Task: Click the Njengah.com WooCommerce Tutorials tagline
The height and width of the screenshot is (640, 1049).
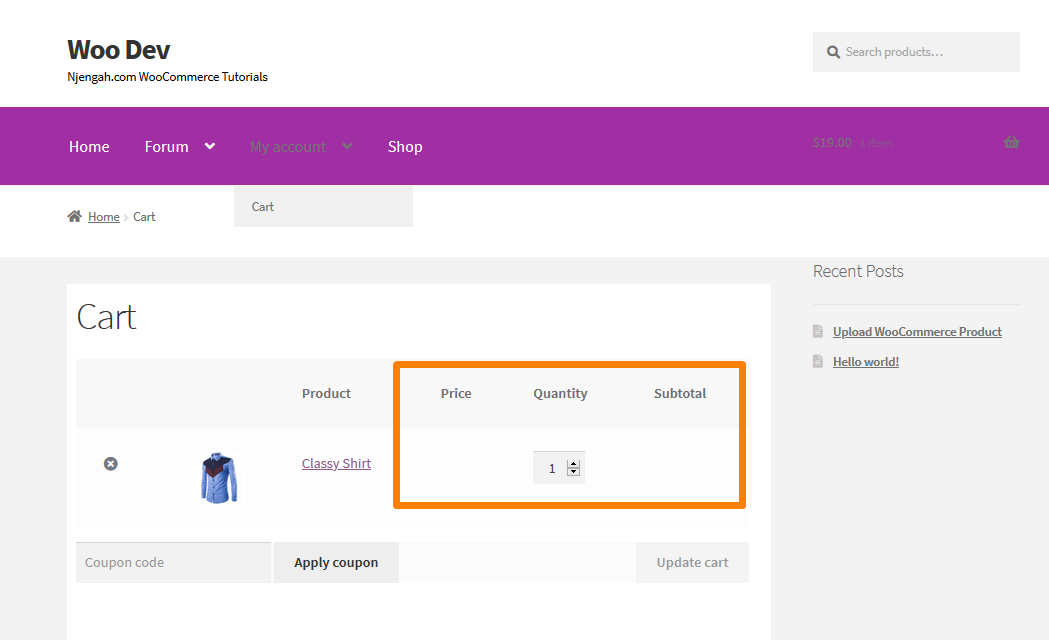Action: pos(167,77)
